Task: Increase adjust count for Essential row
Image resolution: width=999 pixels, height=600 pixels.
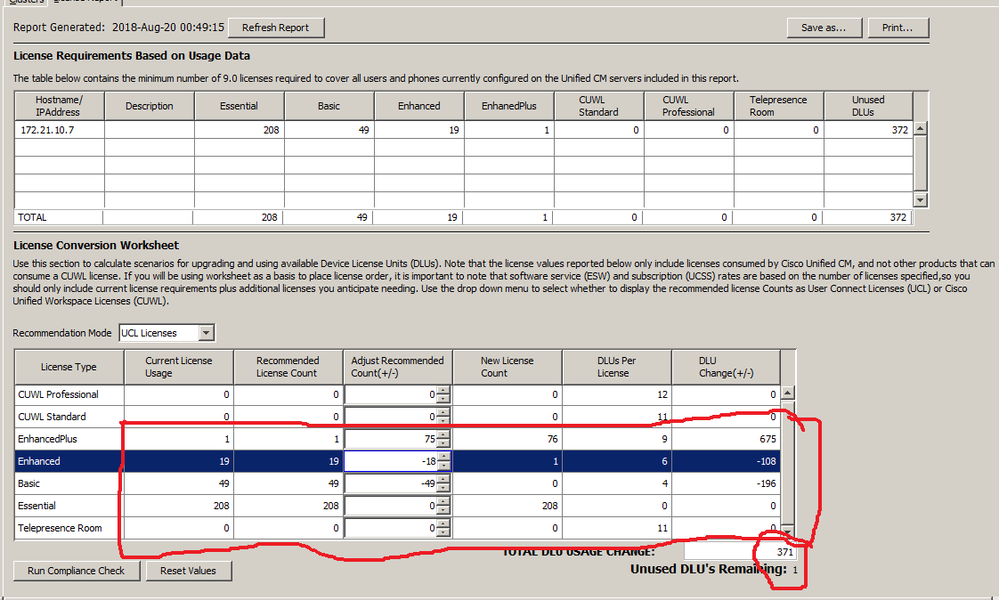Action: (443, 501)
